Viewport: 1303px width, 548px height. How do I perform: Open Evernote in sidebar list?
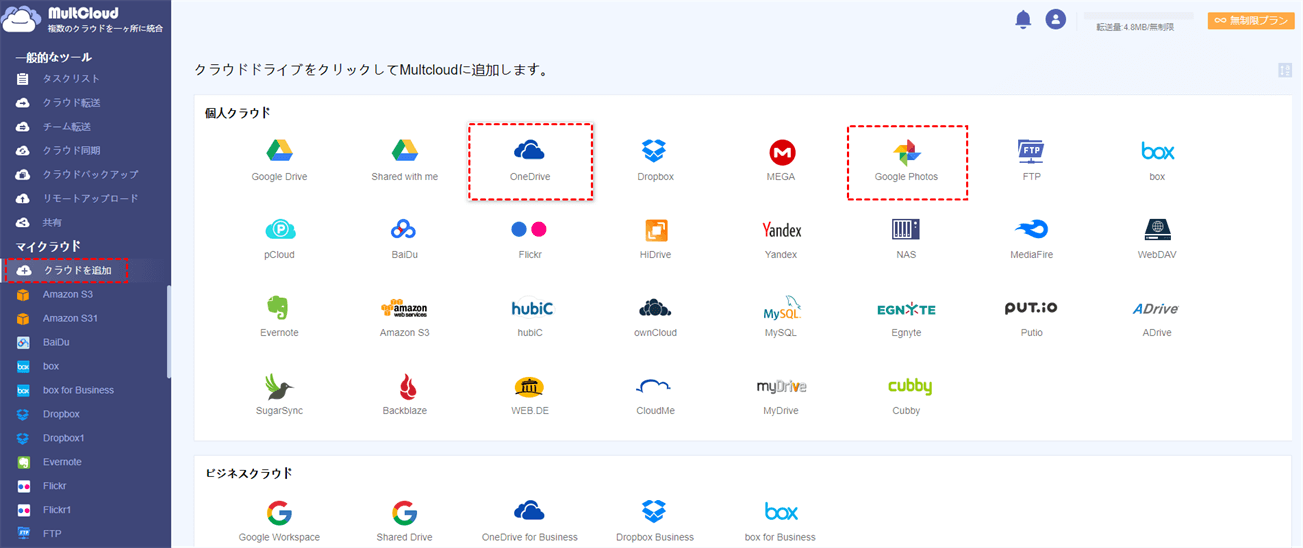click(62, 462)
